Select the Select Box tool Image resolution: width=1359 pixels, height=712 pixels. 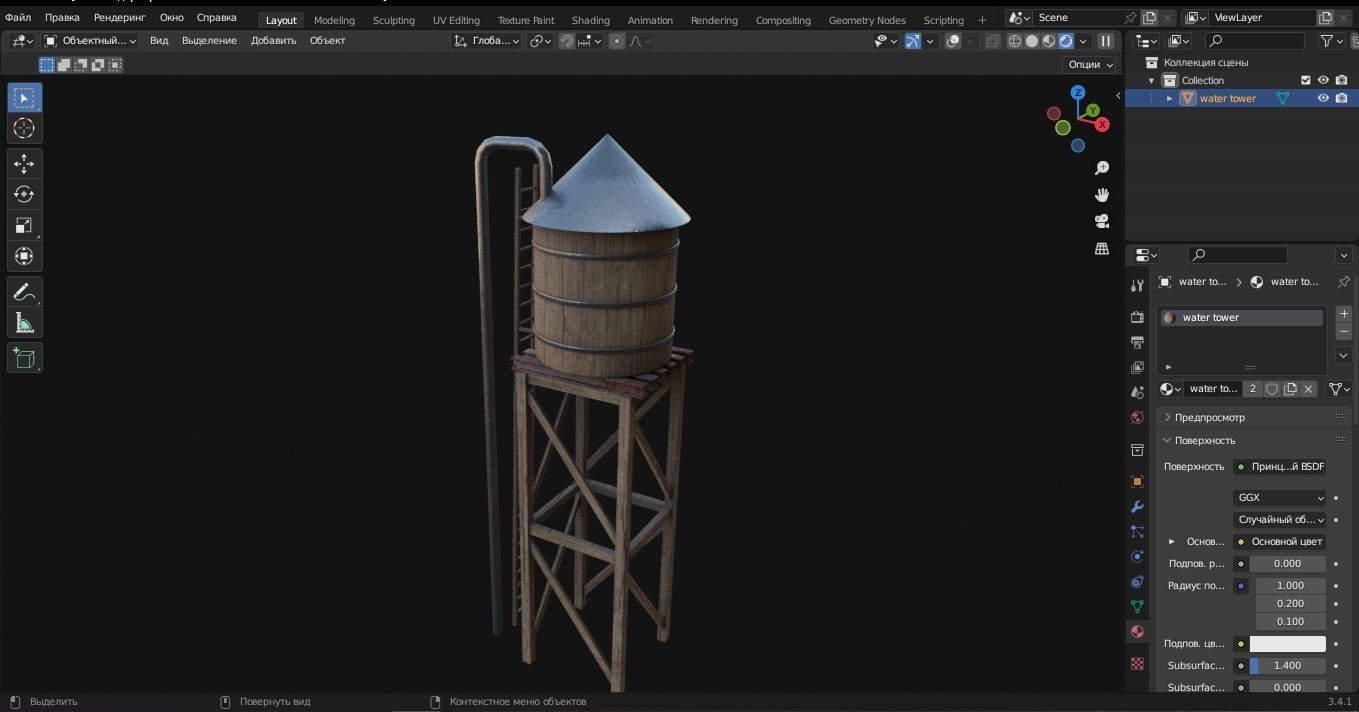[x=24, y=97]
